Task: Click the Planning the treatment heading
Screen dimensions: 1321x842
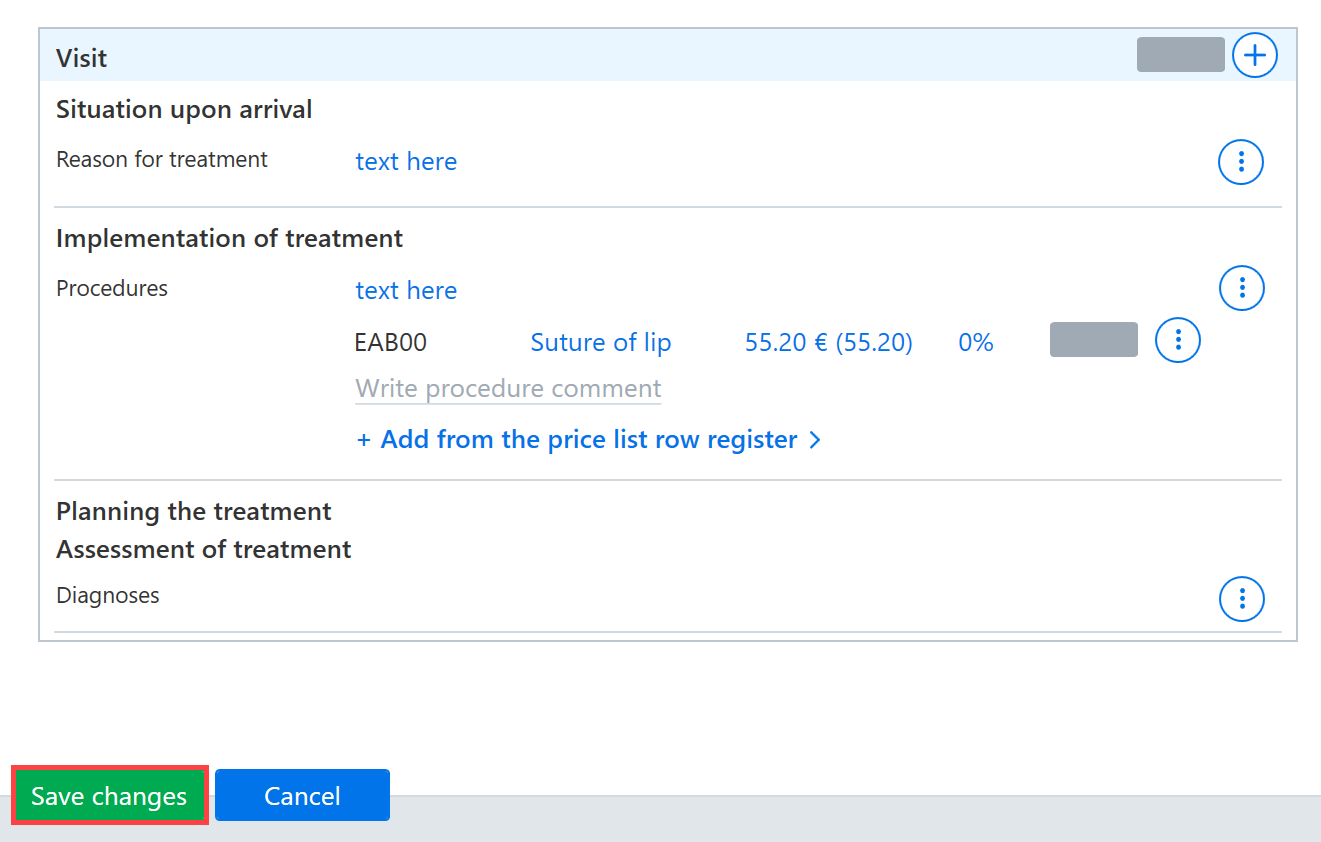Action: click(194, 512)
